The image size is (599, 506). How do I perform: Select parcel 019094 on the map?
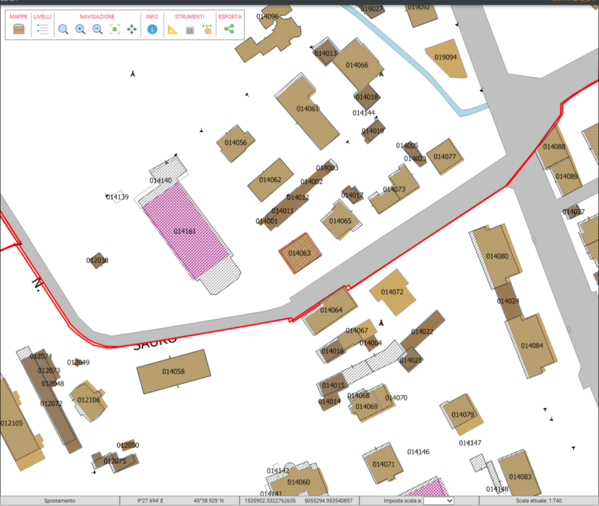click(446, 58)
